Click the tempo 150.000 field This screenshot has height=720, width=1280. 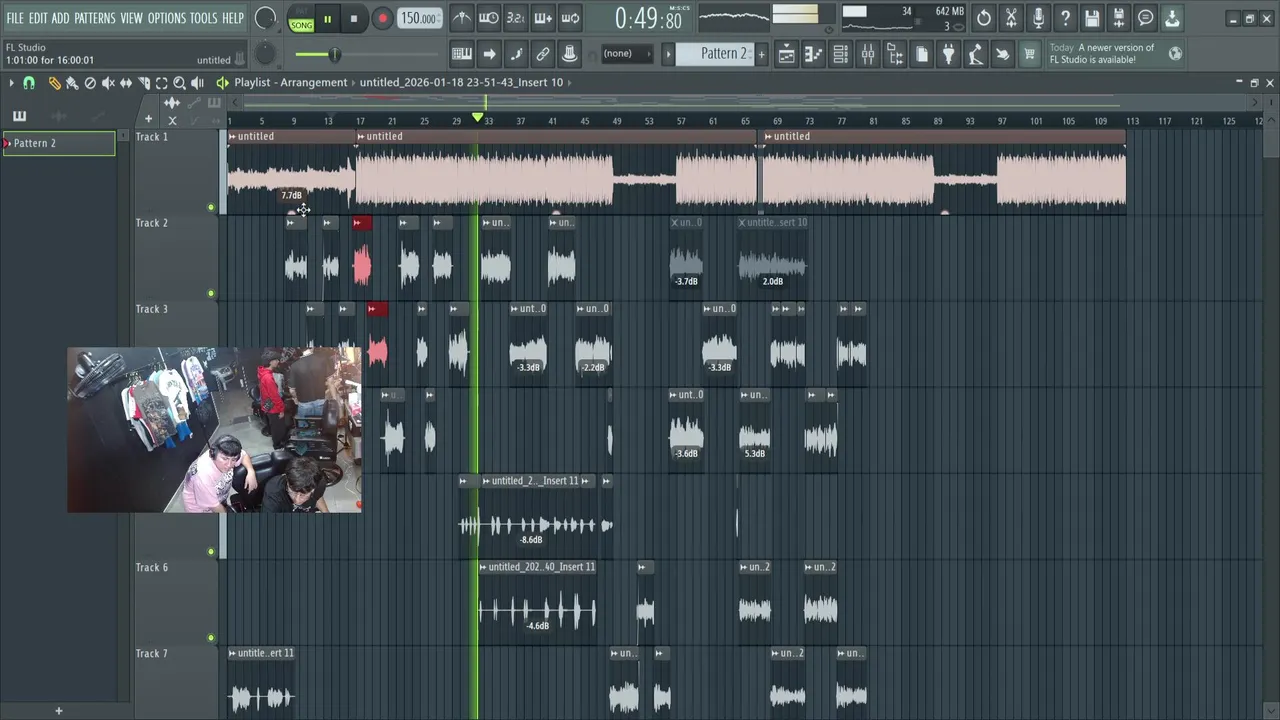coord(419,18)
